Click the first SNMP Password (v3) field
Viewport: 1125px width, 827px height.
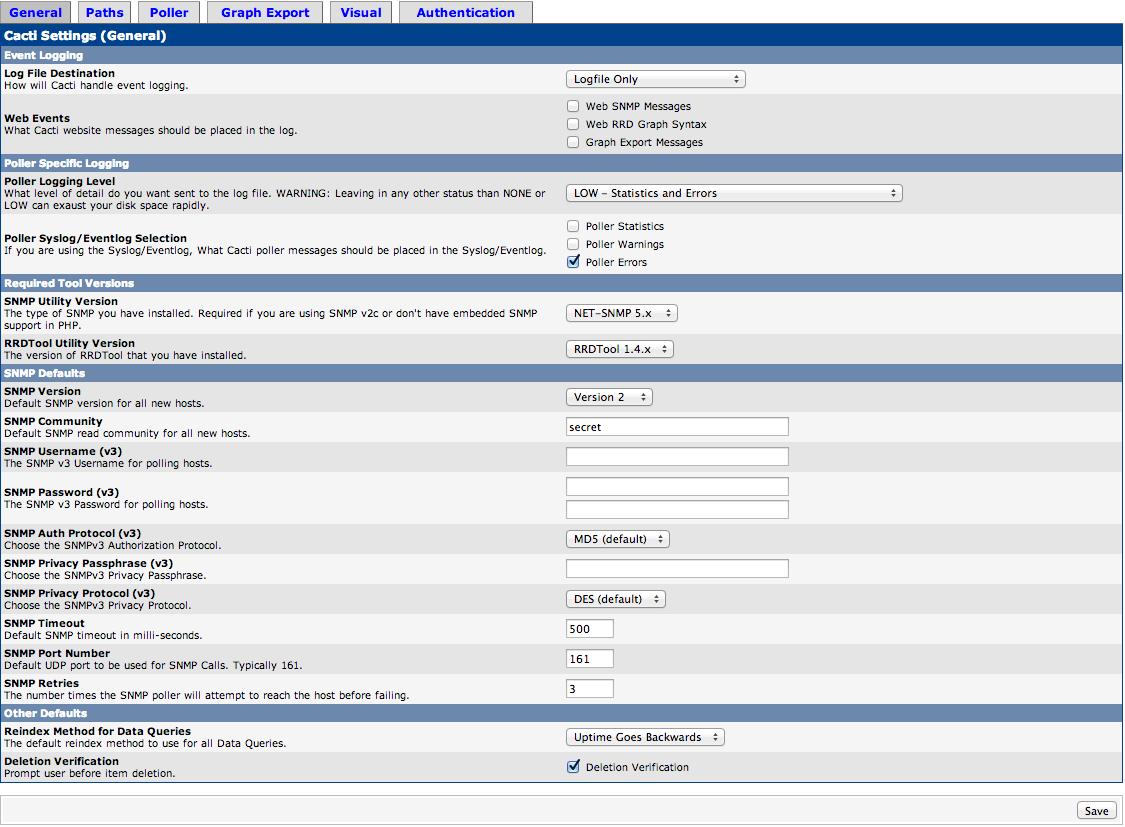coord(677,486)
